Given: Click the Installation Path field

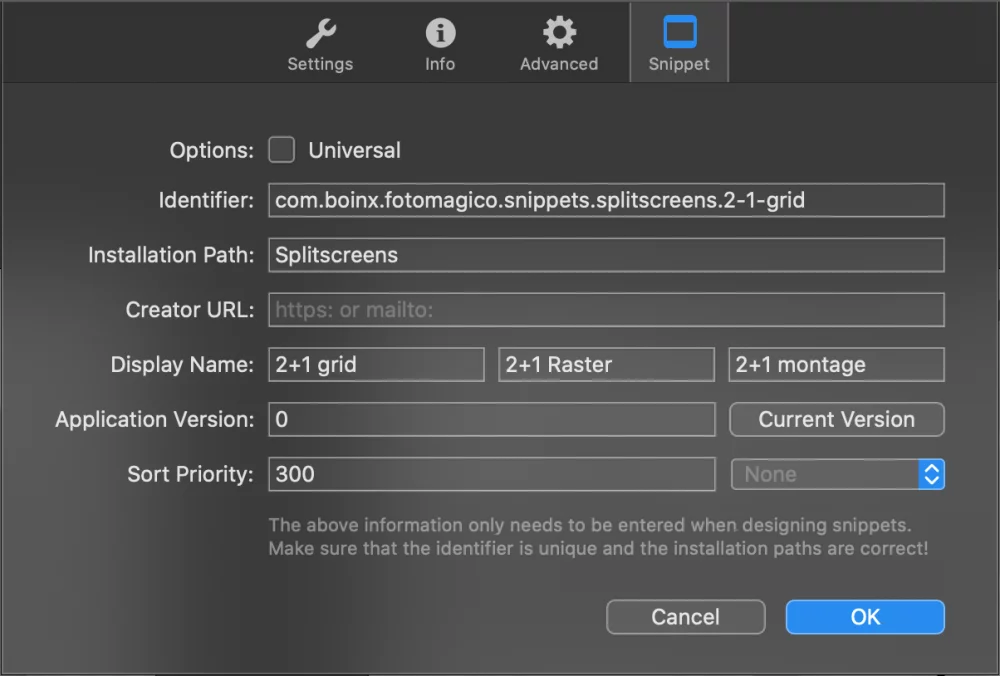Looking at the screenshot, I should 606,255.
